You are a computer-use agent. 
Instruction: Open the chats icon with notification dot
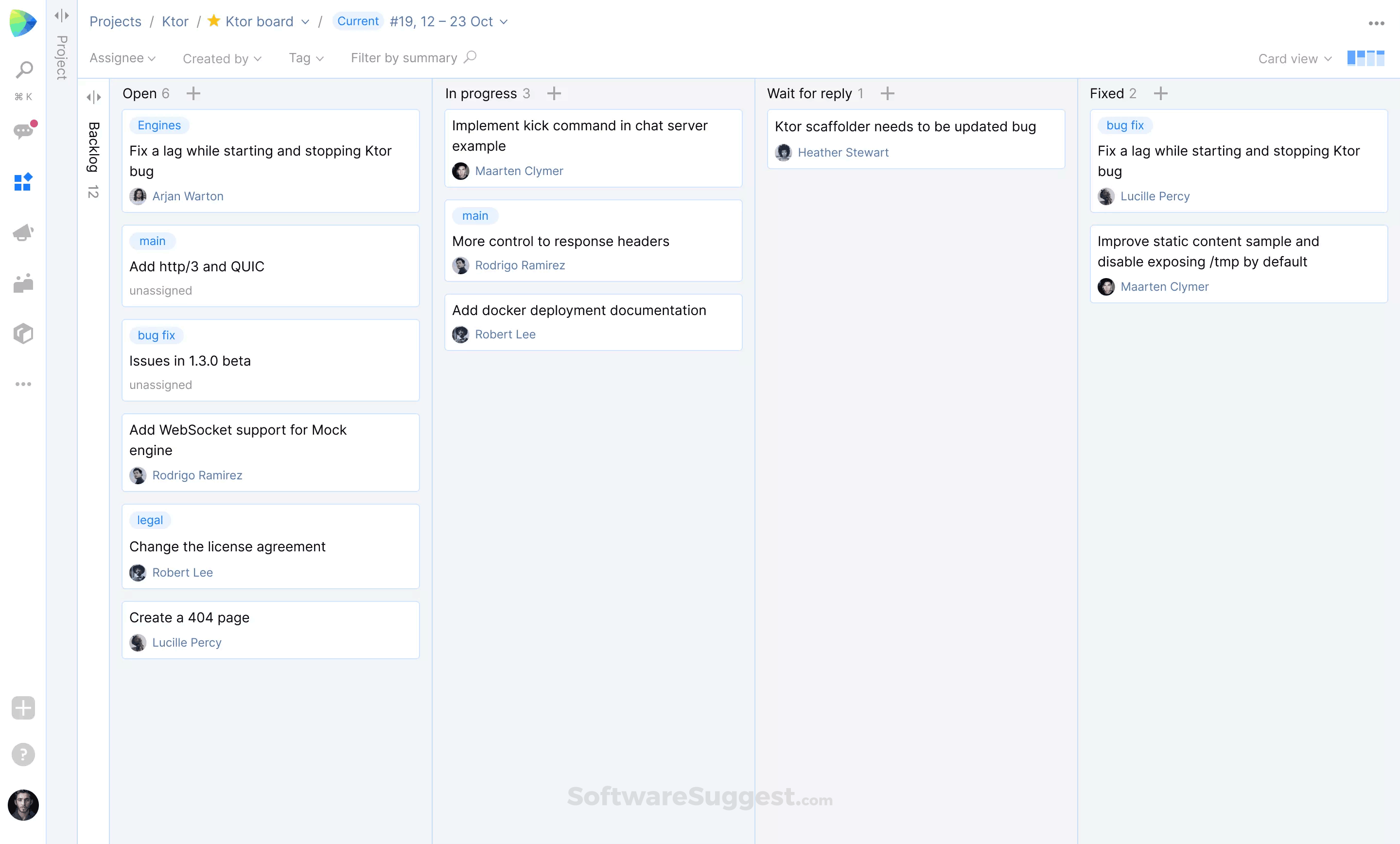(23, 131)
